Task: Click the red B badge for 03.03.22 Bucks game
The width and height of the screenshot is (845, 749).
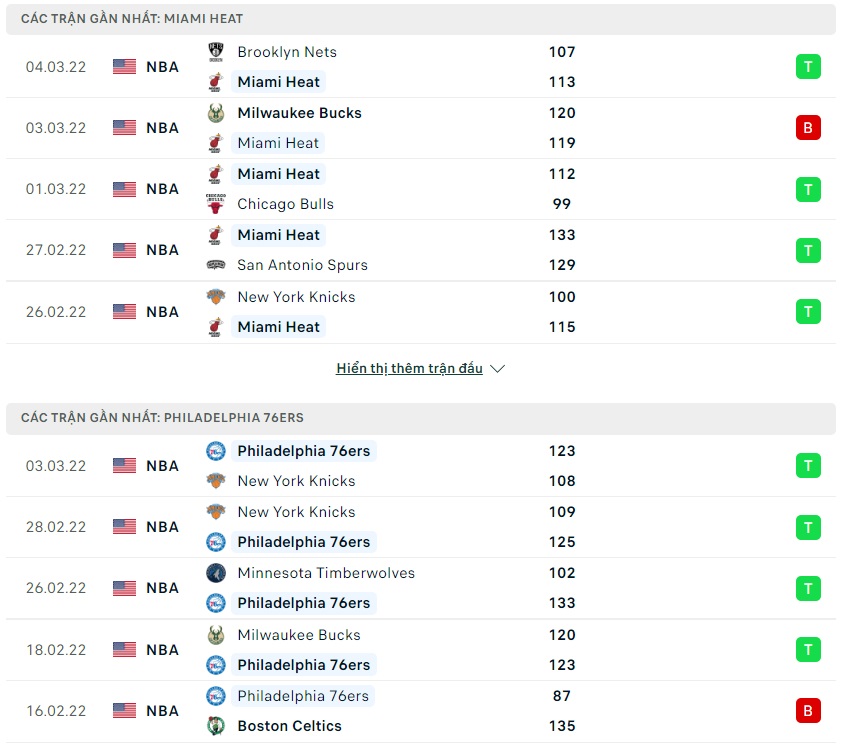Action: 808,128
